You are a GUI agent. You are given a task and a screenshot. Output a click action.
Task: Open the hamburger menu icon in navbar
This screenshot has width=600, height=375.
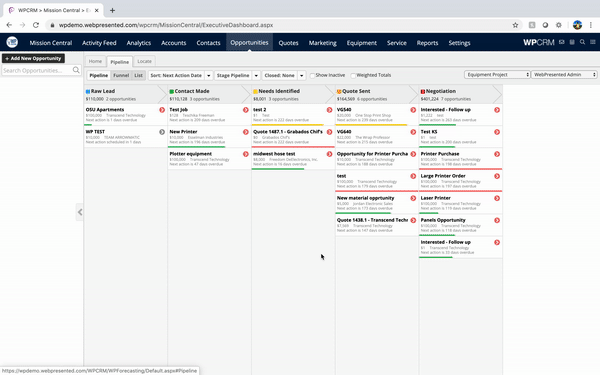(592, 42)
